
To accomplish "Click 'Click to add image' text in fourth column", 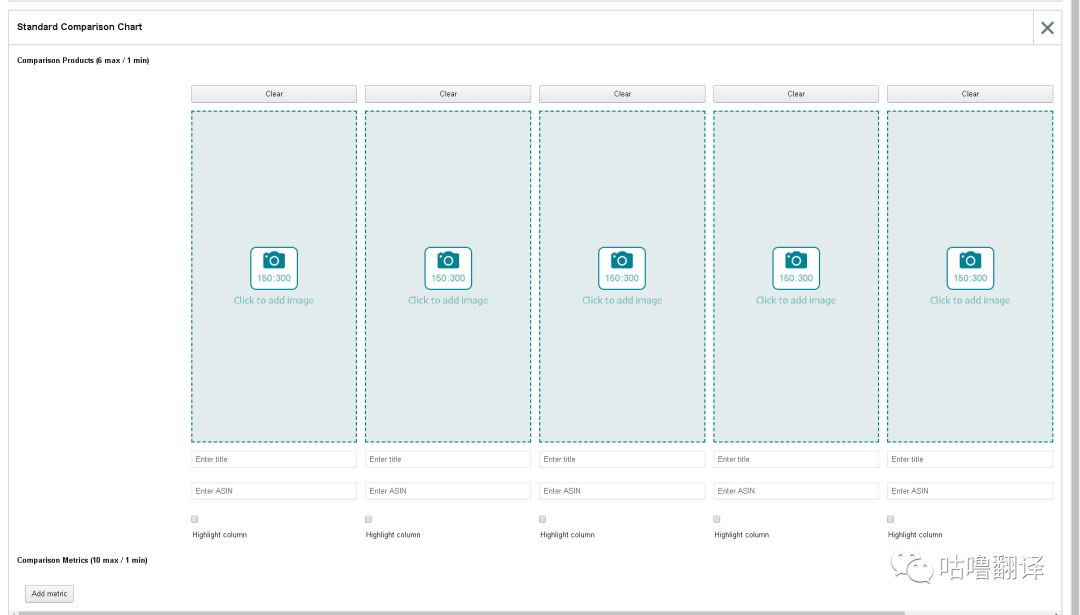I will click(796, 300).
